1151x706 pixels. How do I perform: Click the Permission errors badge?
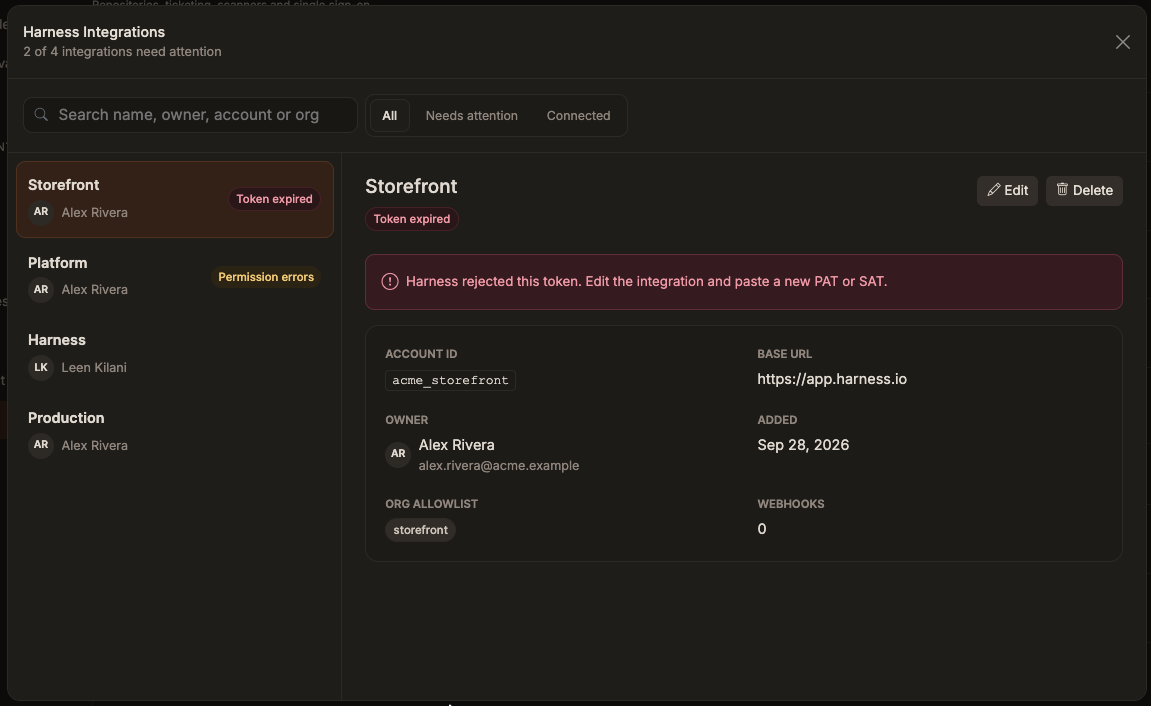pyautogui.click(x=266, y=277)
